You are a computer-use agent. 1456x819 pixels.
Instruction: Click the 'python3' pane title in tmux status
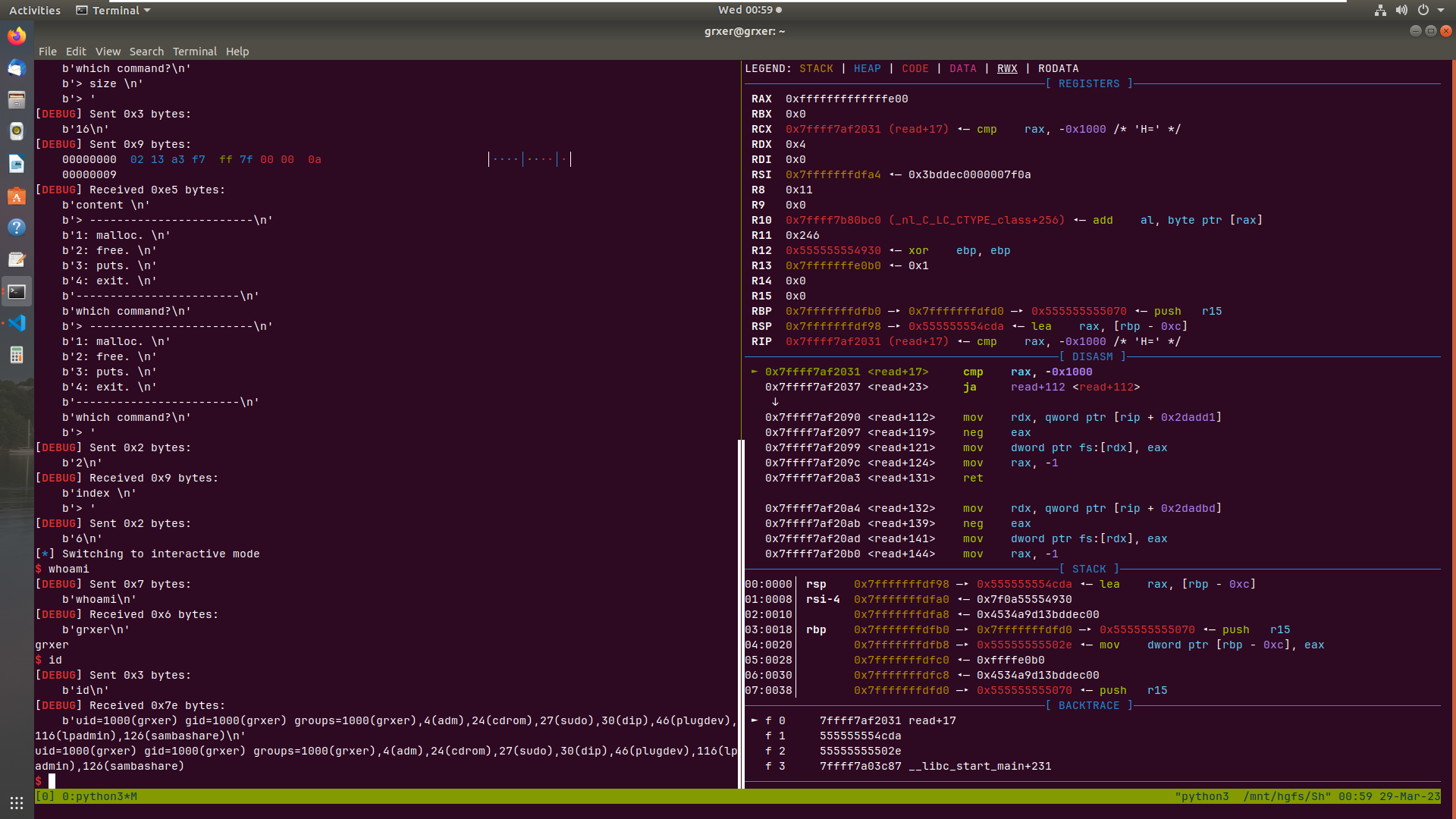(1202, 796)
